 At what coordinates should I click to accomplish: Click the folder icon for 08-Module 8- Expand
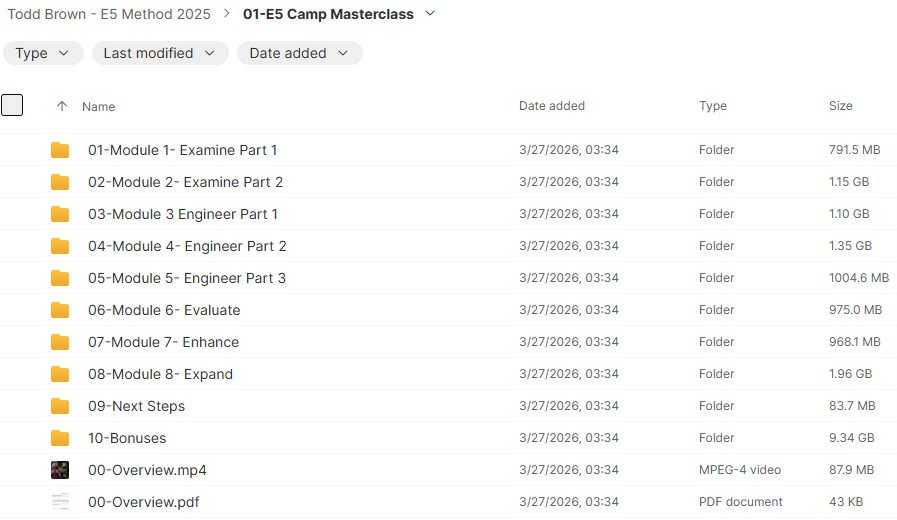point(60,374)
